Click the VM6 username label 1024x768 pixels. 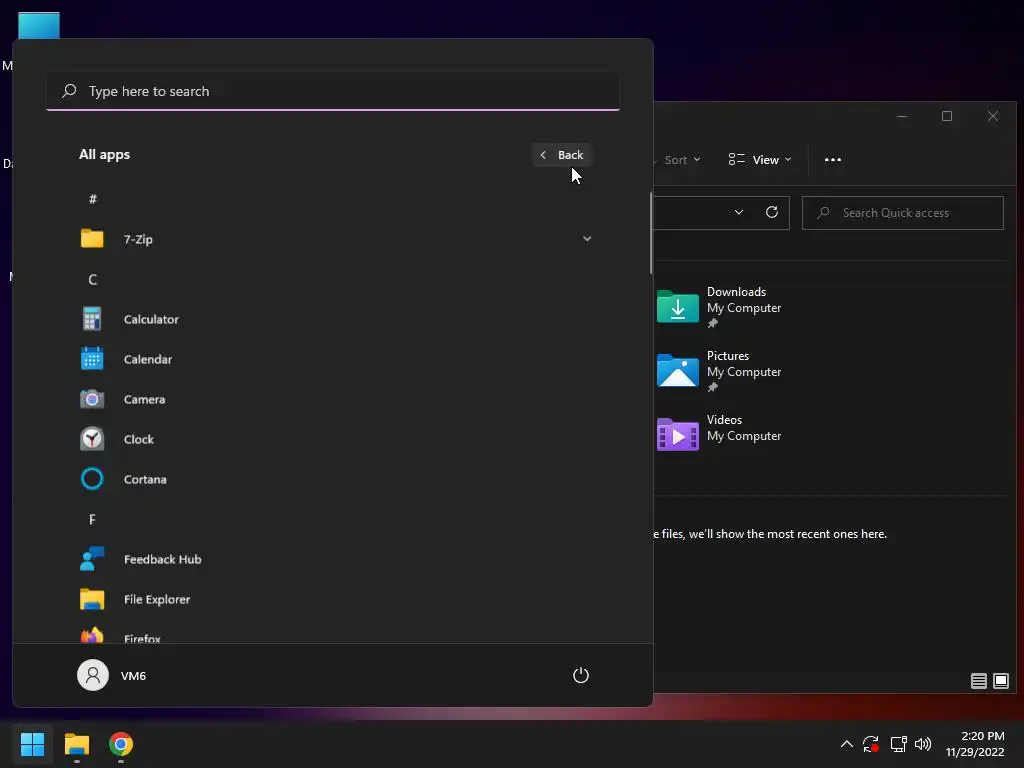pos(133,676)
